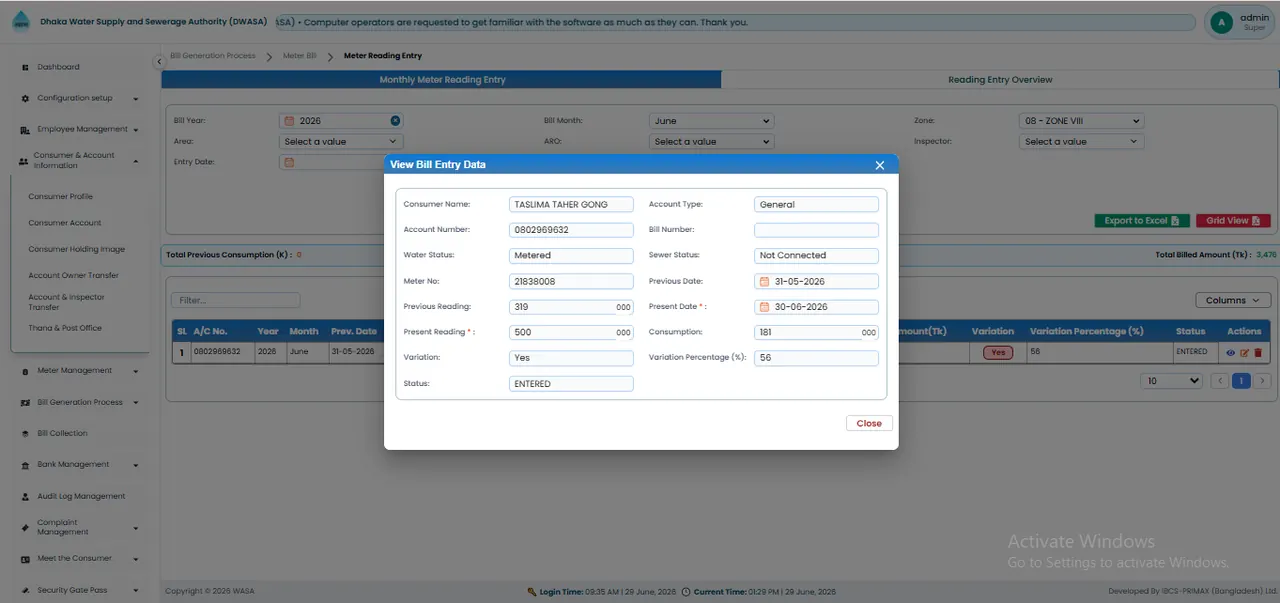Click the Employee Management icon
The height and width of the screenshot is (603, 1280).
(25, 129)
